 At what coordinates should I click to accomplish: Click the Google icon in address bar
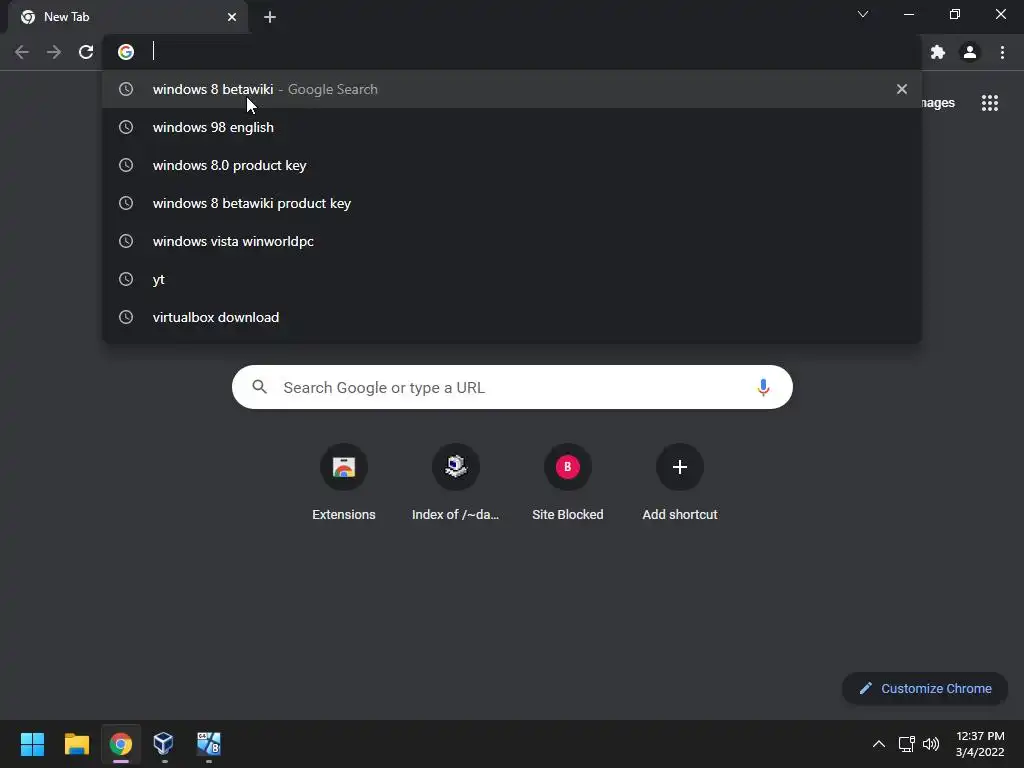[126, 52]
